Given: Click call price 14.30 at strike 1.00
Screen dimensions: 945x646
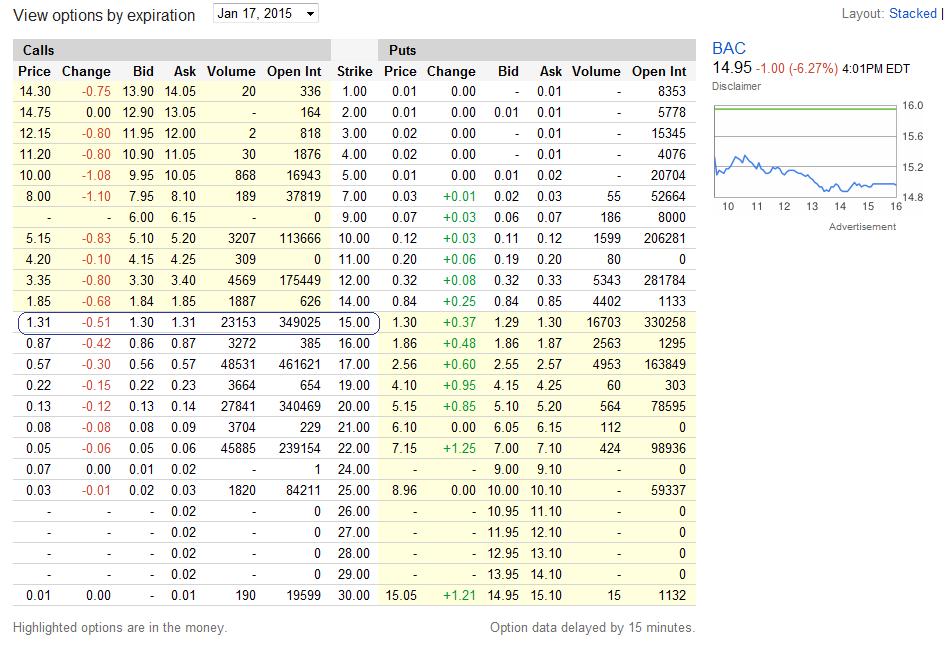Looking at the screenshot, I should pyautogui.click(x=35, y=92).
